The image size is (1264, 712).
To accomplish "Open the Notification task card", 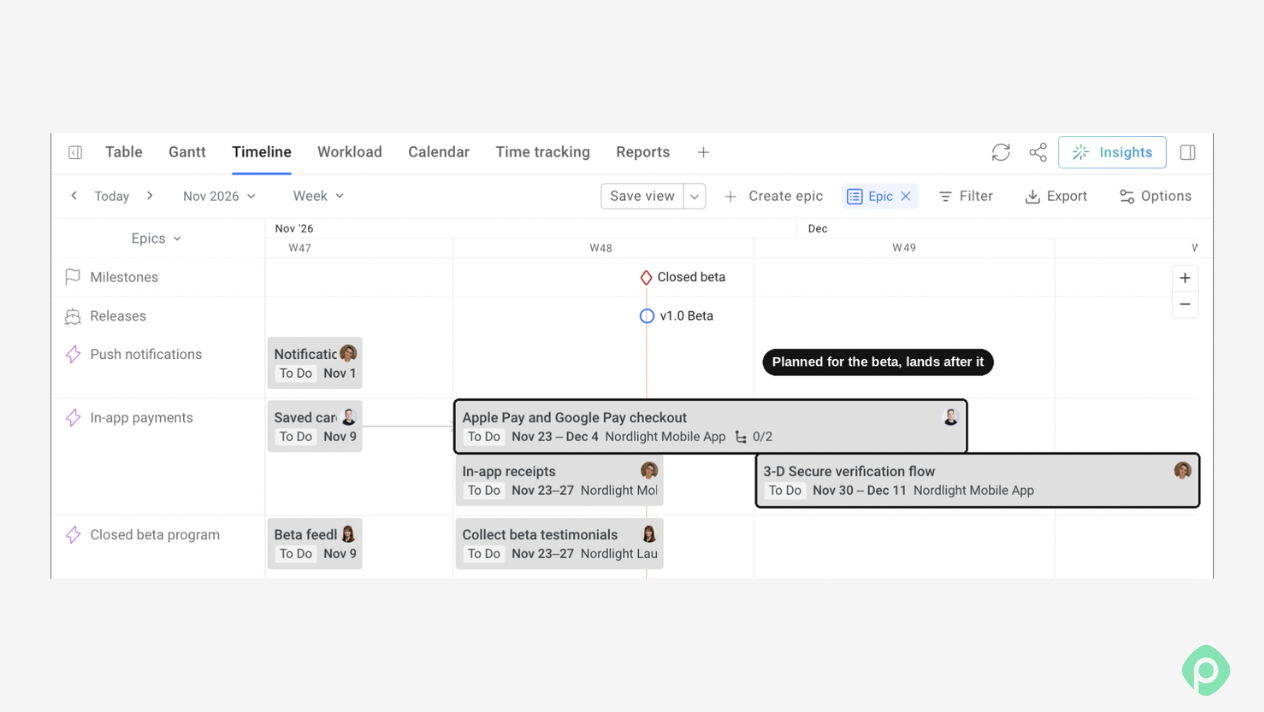I will click(x=315, y=363).
